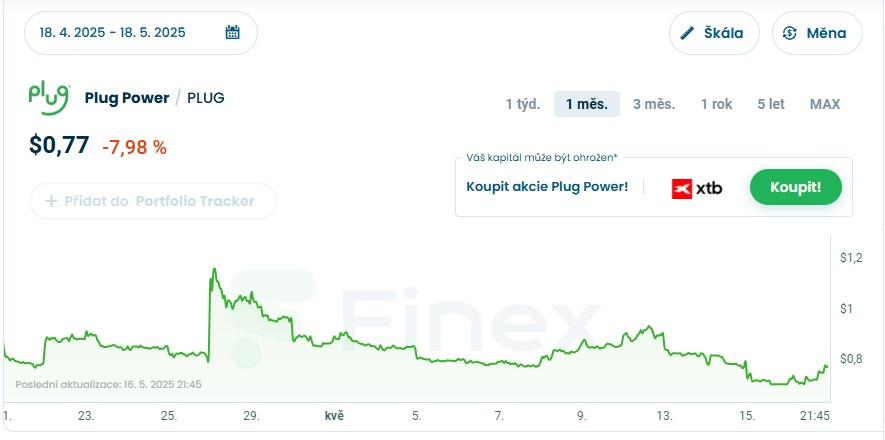This screenshot has width=885, height=440.
Task: Click the 13. date label on axis
Action: point(664,417)
